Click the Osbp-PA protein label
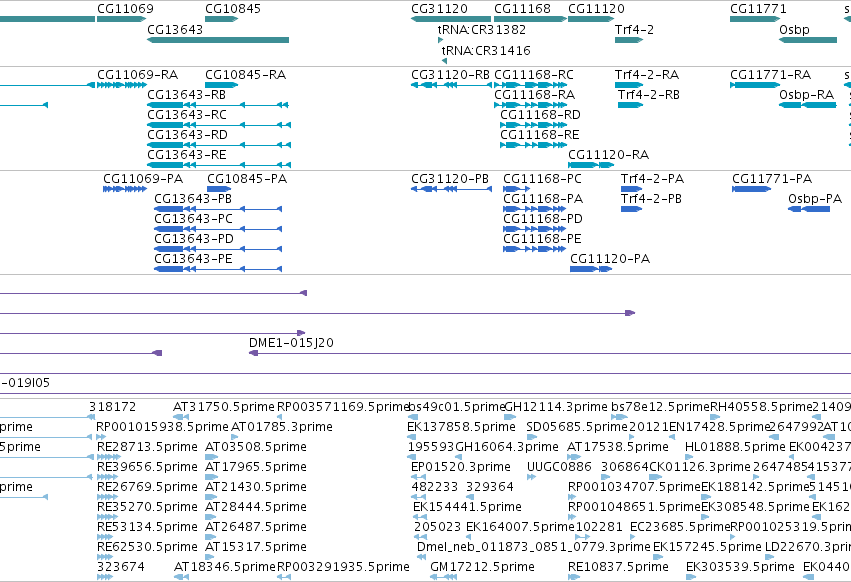The image size is (851, 582). (815, 199)
